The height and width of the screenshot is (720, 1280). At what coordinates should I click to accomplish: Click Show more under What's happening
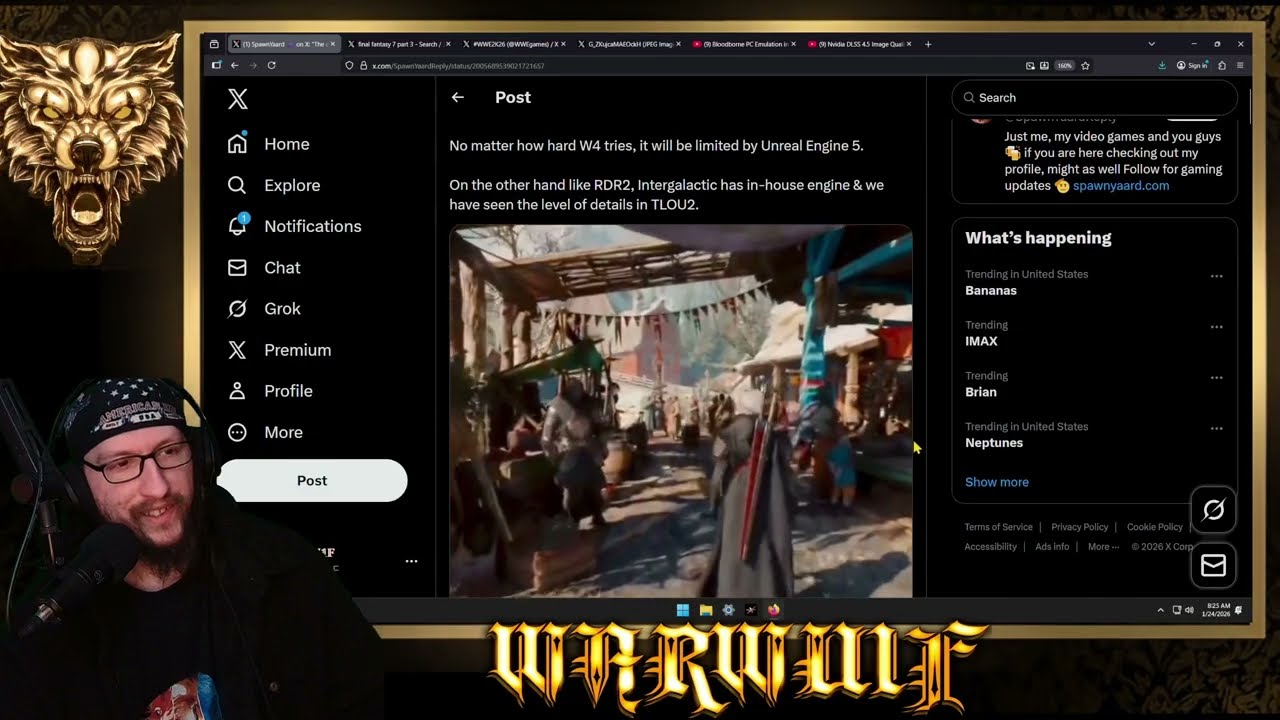(x=997, y=482)
